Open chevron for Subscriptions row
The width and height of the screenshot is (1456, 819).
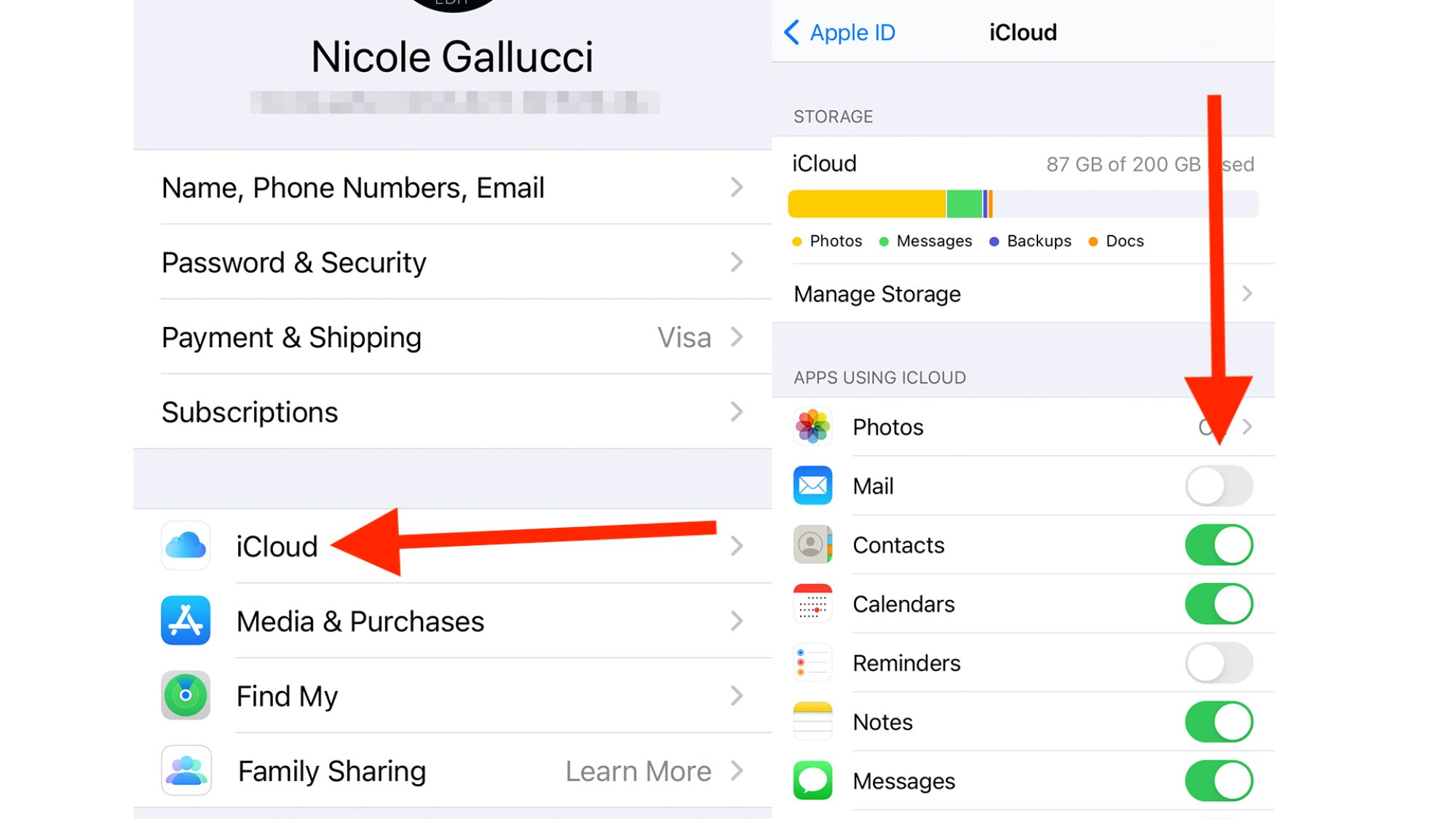(x=737, y=412)
